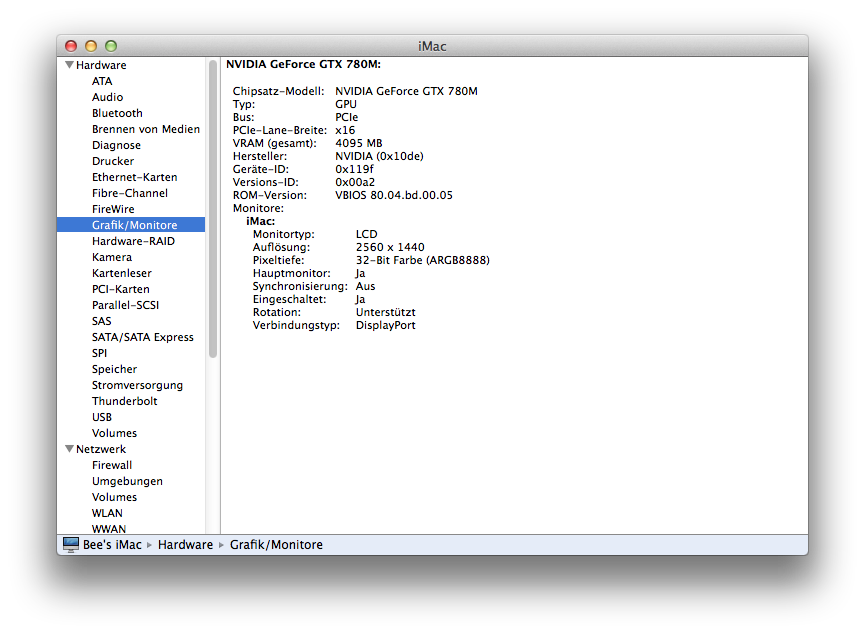Select Kamera in the sidebar
The height and width of the screenshot is (634, 865).
tap(112, 257)
